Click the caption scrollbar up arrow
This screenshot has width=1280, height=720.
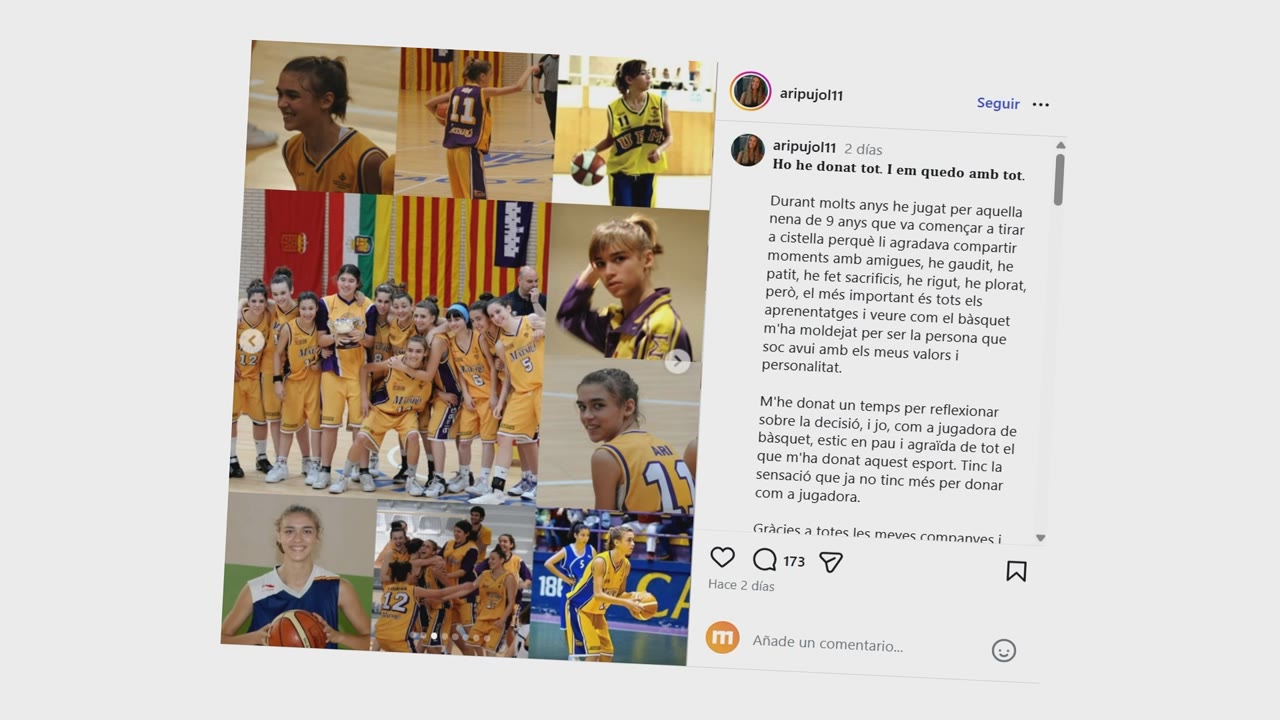click(1060, 146)
